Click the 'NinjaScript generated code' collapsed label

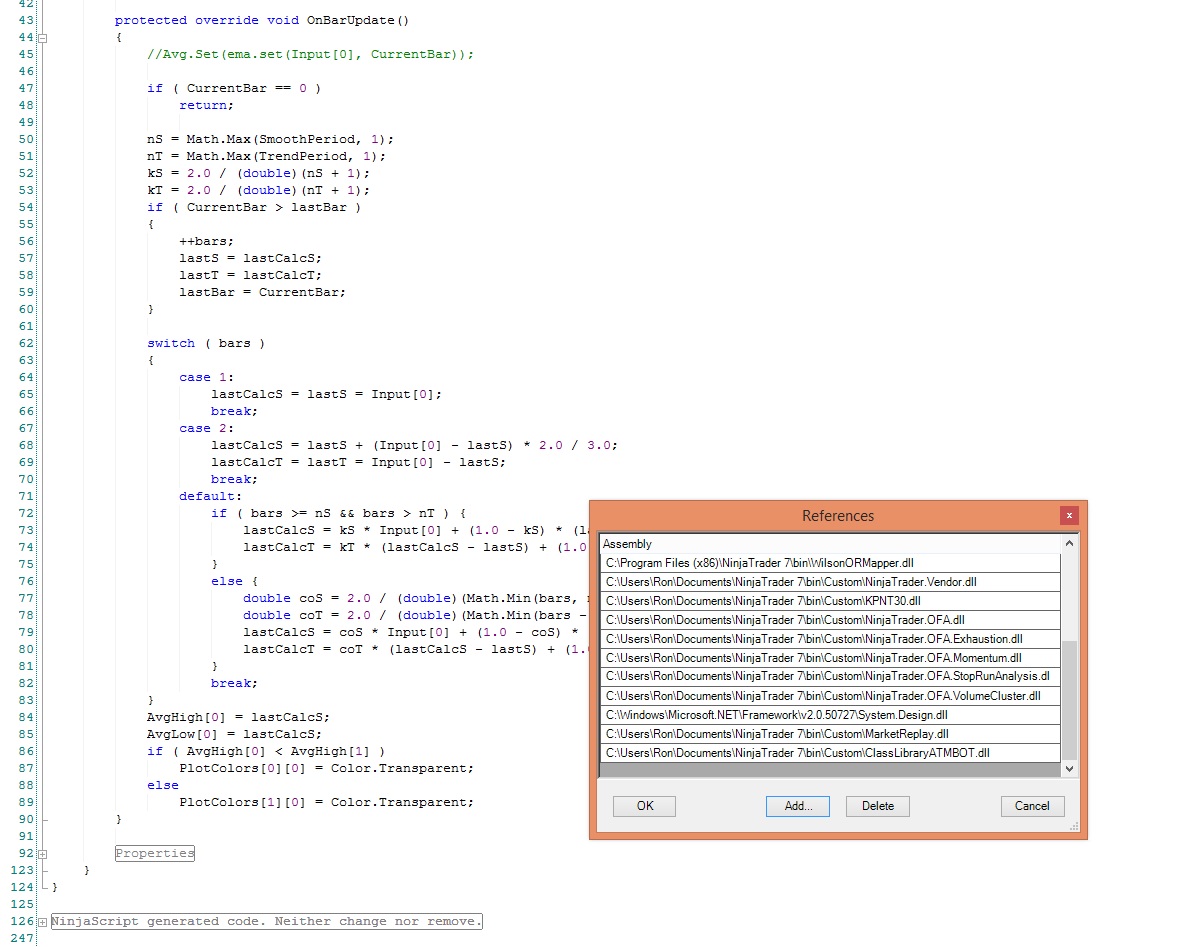266,921
